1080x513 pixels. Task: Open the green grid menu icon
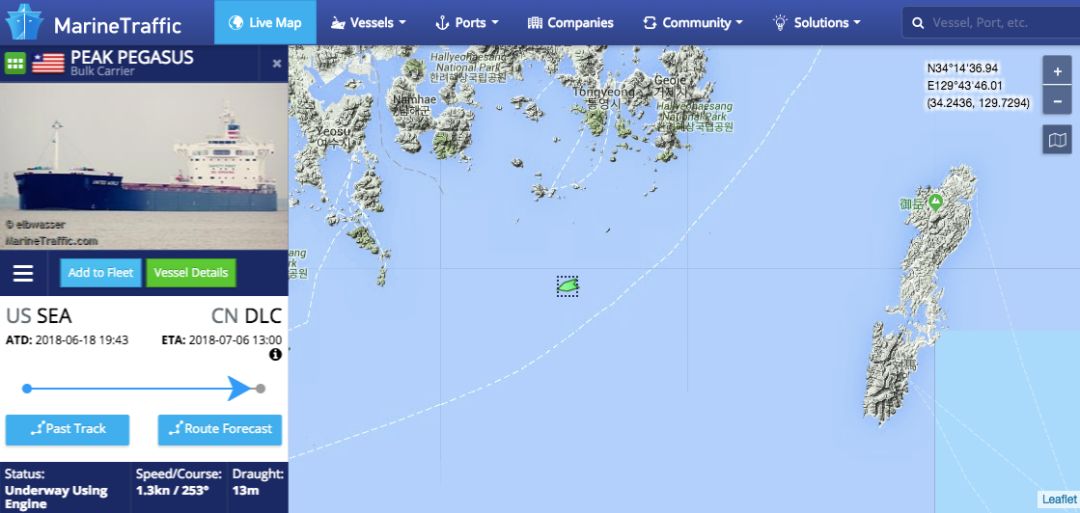tap(15, 63)
